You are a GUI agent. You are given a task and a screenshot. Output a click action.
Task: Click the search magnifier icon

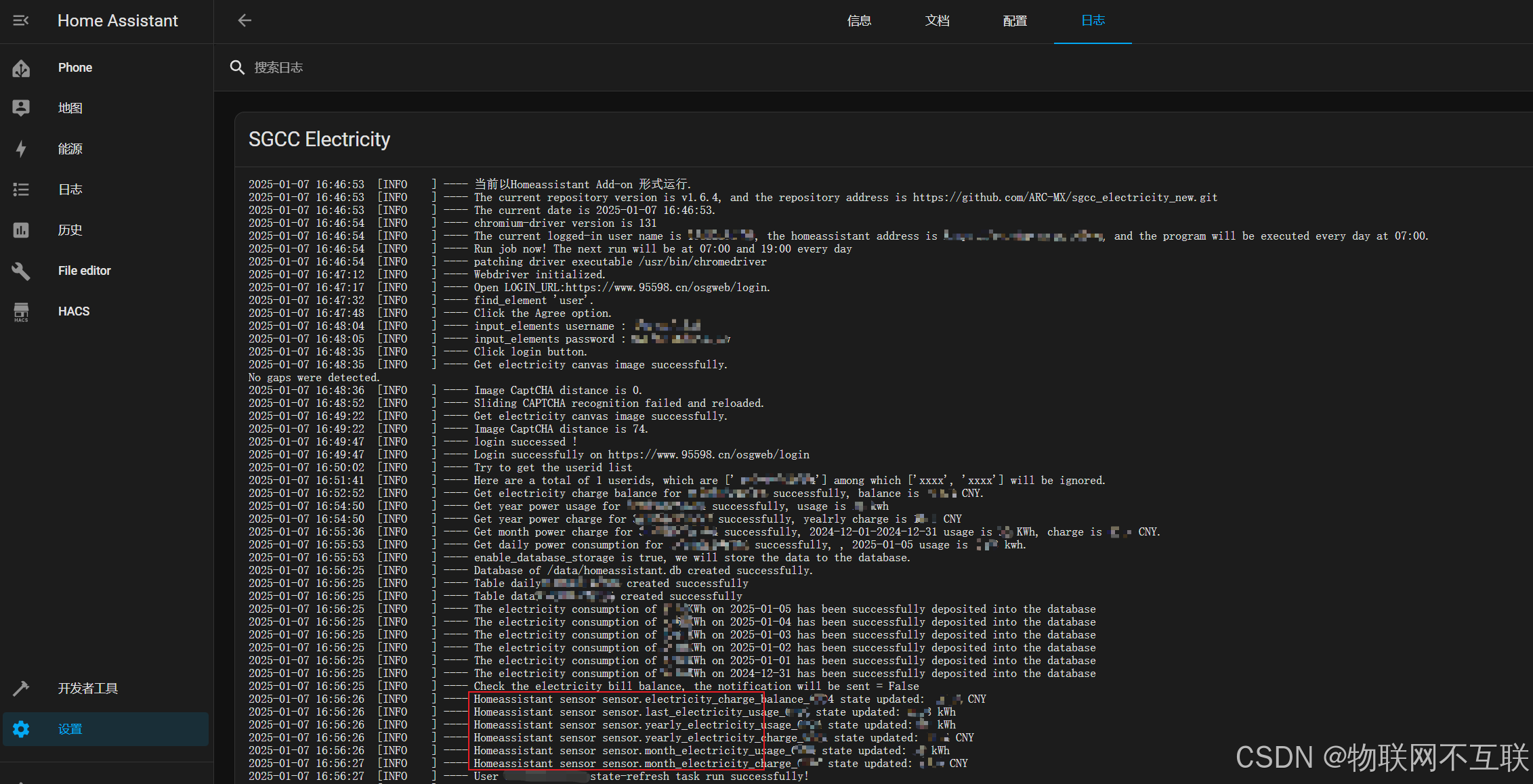point(237,68)
